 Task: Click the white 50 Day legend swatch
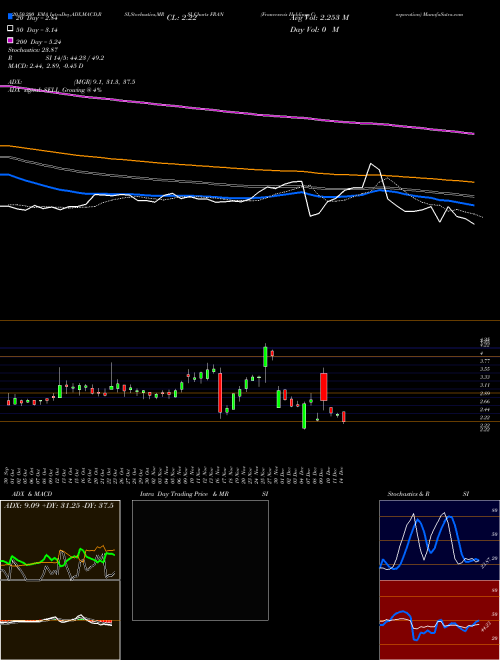tap(10, 29)
